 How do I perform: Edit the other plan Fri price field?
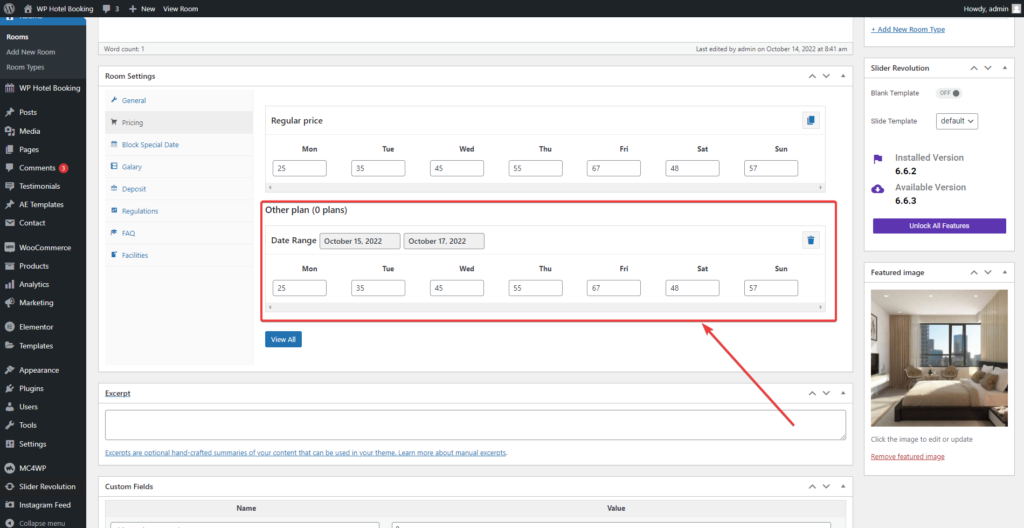[614, 288]
